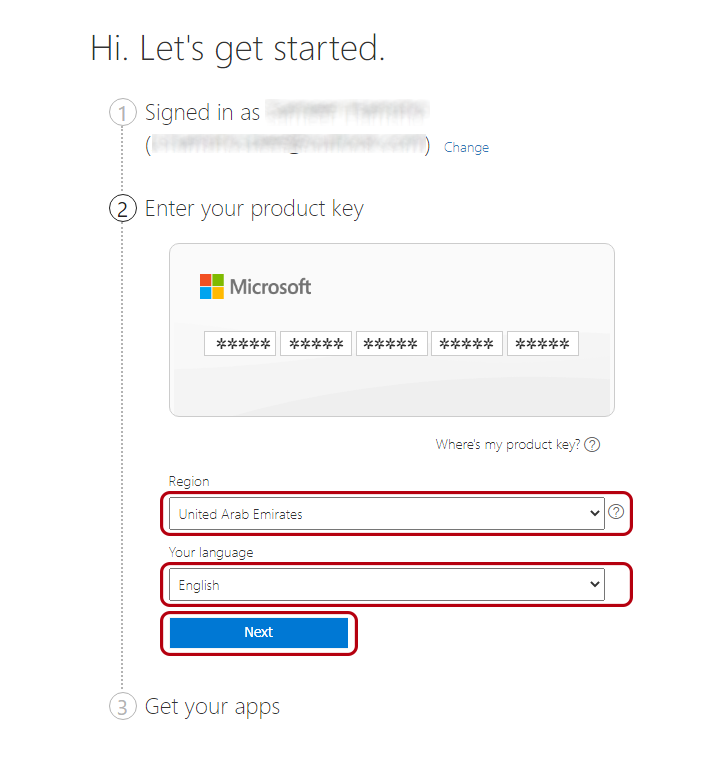Click the step 3 circle number

[x=122, y=707]
